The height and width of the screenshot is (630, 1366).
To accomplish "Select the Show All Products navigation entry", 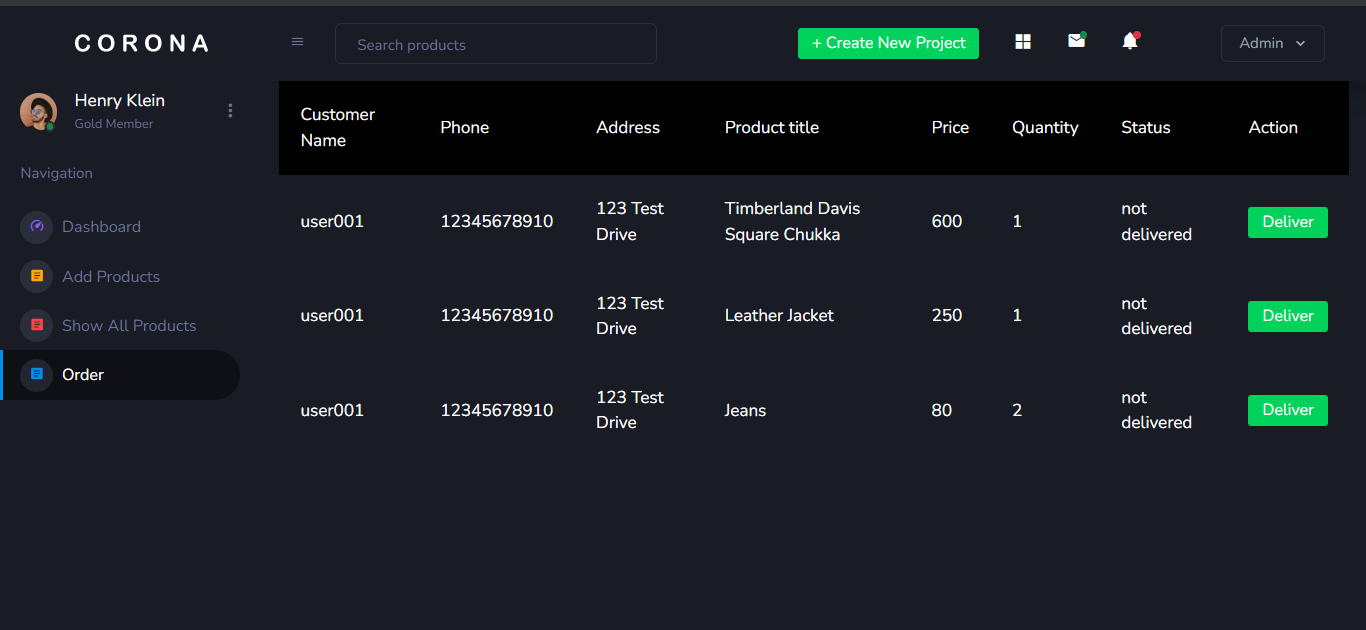I will 128,325.
